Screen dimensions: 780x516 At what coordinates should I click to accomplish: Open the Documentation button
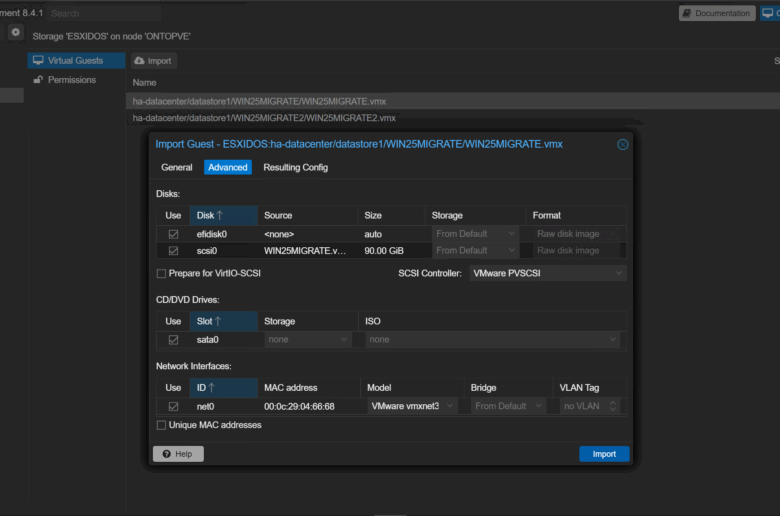pos(717,13)
